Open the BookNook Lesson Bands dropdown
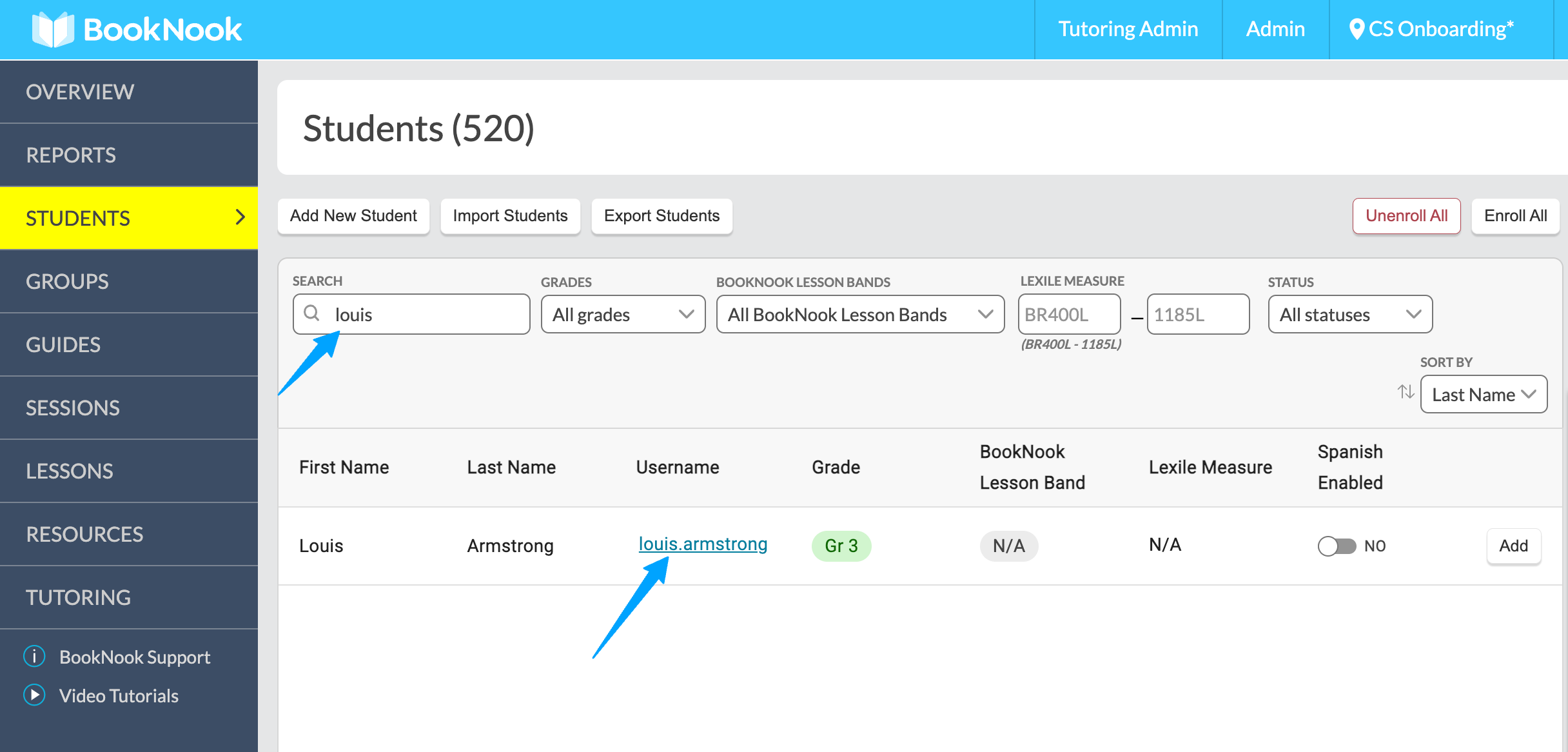This screenshot has height=752, width=1568. point(859,314)
